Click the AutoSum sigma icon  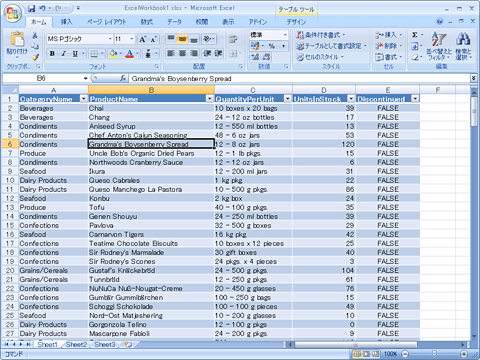point(415,35)
